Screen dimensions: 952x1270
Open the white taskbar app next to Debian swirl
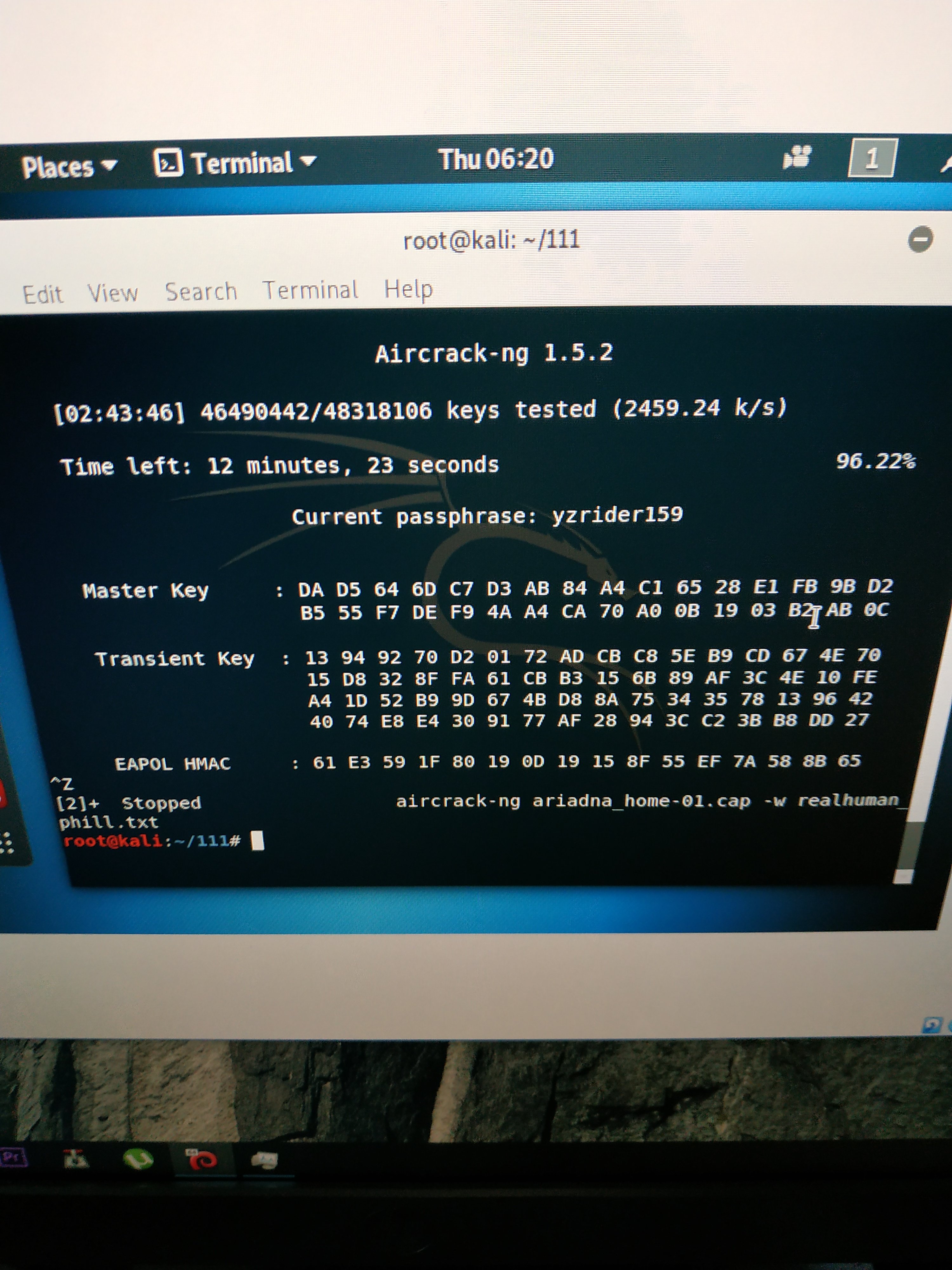point(265,1160)
